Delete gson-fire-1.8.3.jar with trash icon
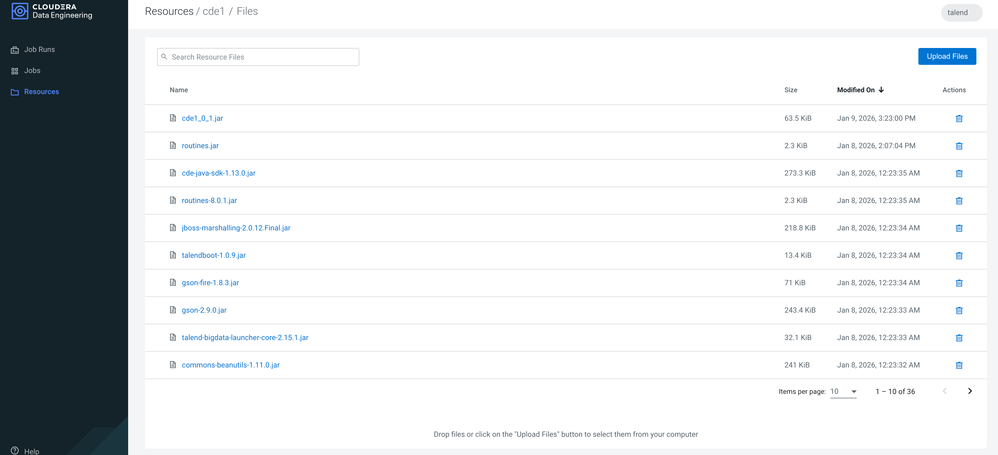The width and height of the screenshot is (998, 455). [x=959, y=283]
